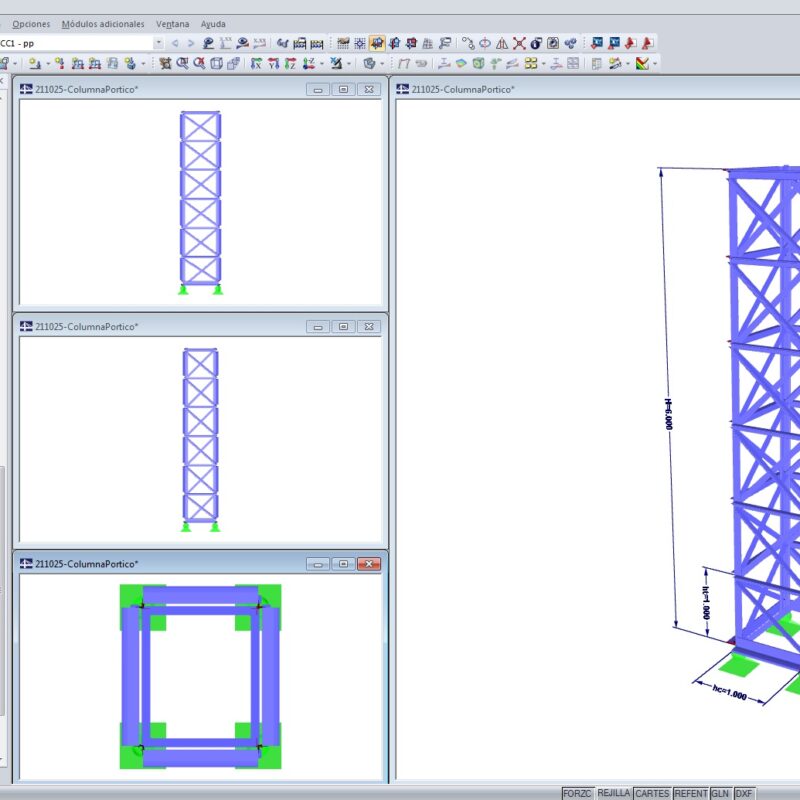
Task: Click the gray pentagon shape icon
Action: coord(369,63)
